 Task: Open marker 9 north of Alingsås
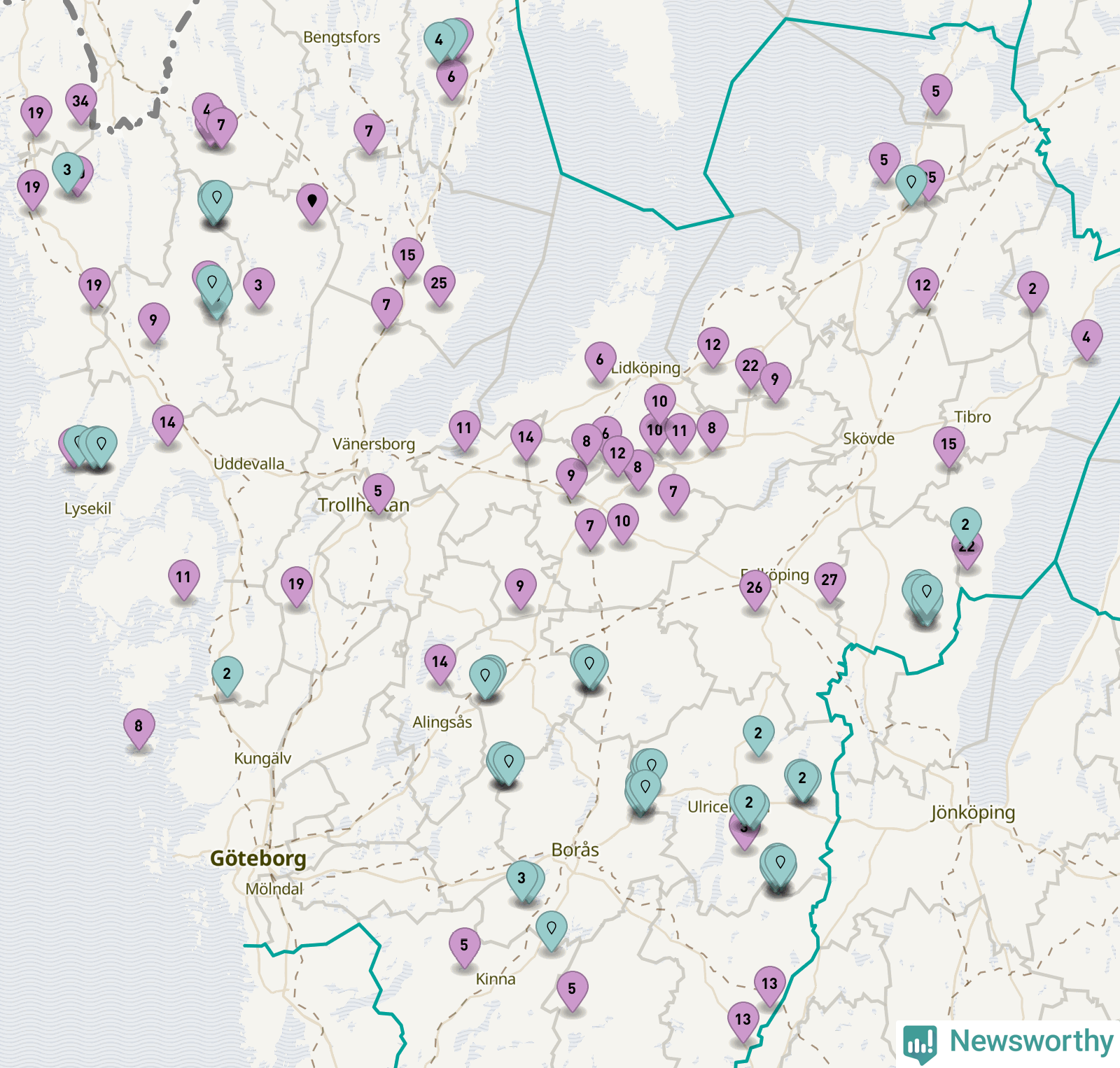tap(520, 589)
